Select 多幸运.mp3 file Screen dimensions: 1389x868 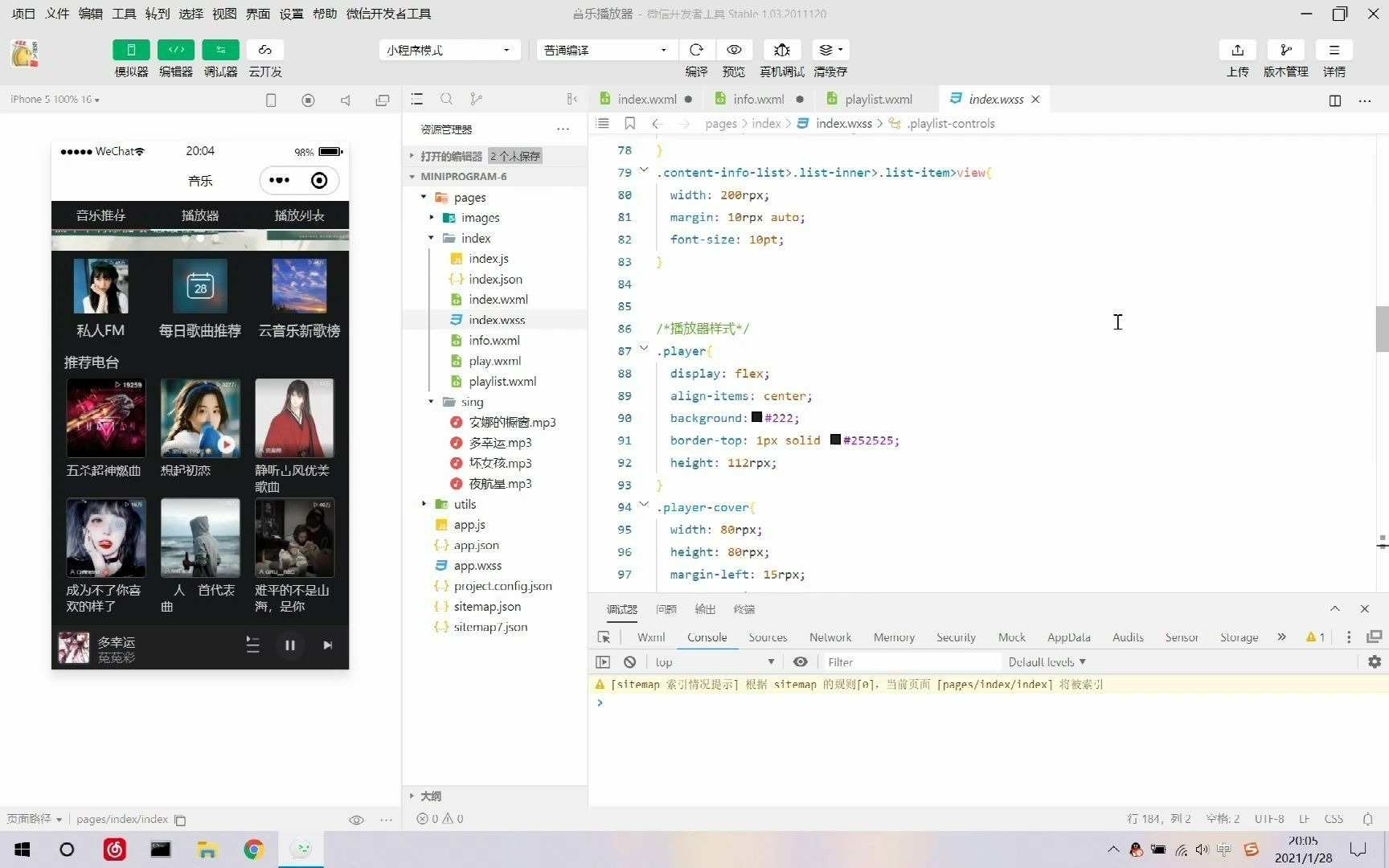[x=500, y=443]
